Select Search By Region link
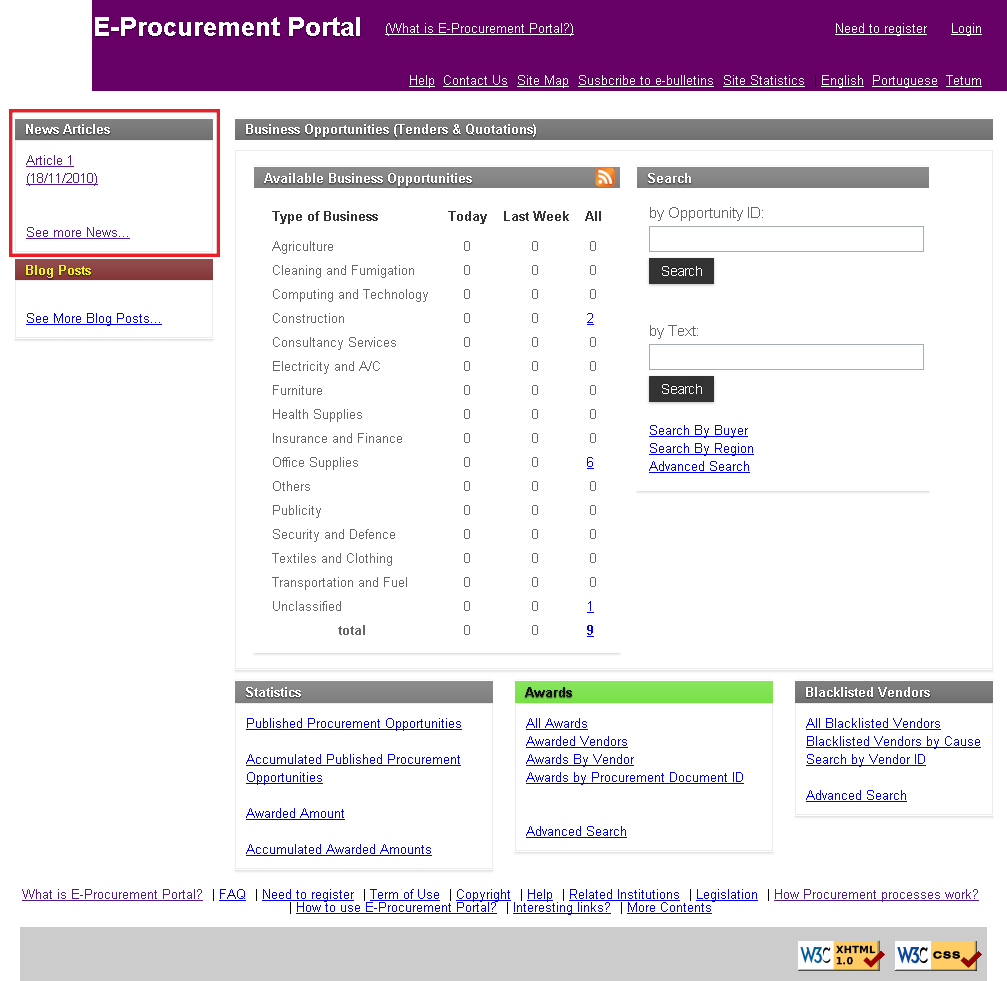This screenshot has height=981, width=1007. [x=701, y=449]
